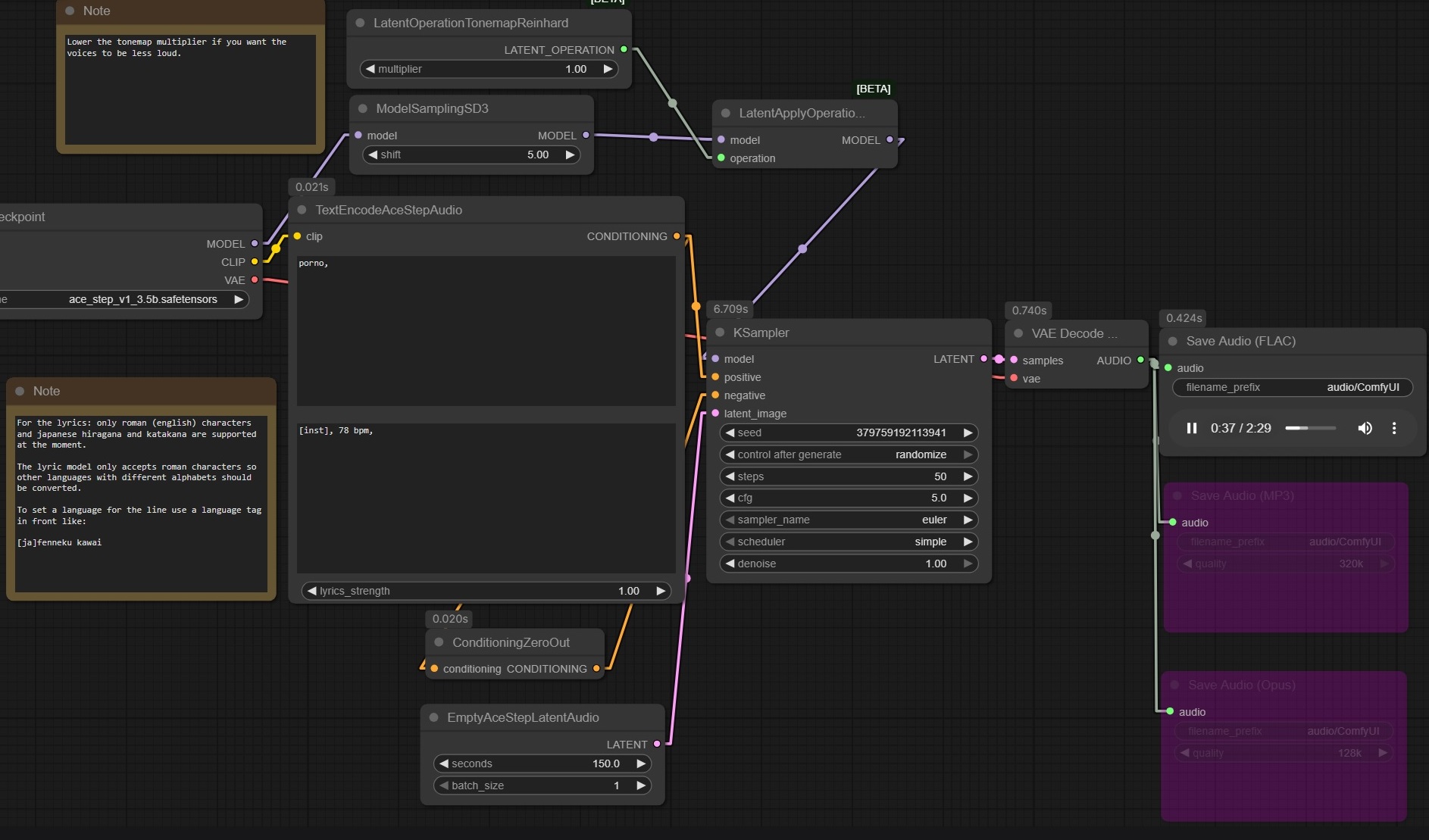Collapse the LatentOperationTonemapReinhard node via its title dot
The width and height of the screenshot is (1429, 840).
click(360, 23)
